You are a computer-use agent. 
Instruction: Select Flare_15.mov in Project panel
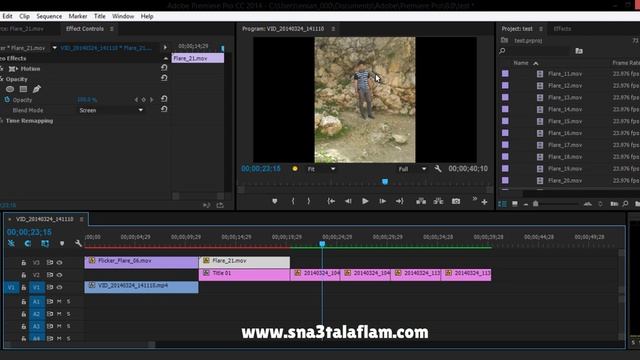click(x=565, y=121)
